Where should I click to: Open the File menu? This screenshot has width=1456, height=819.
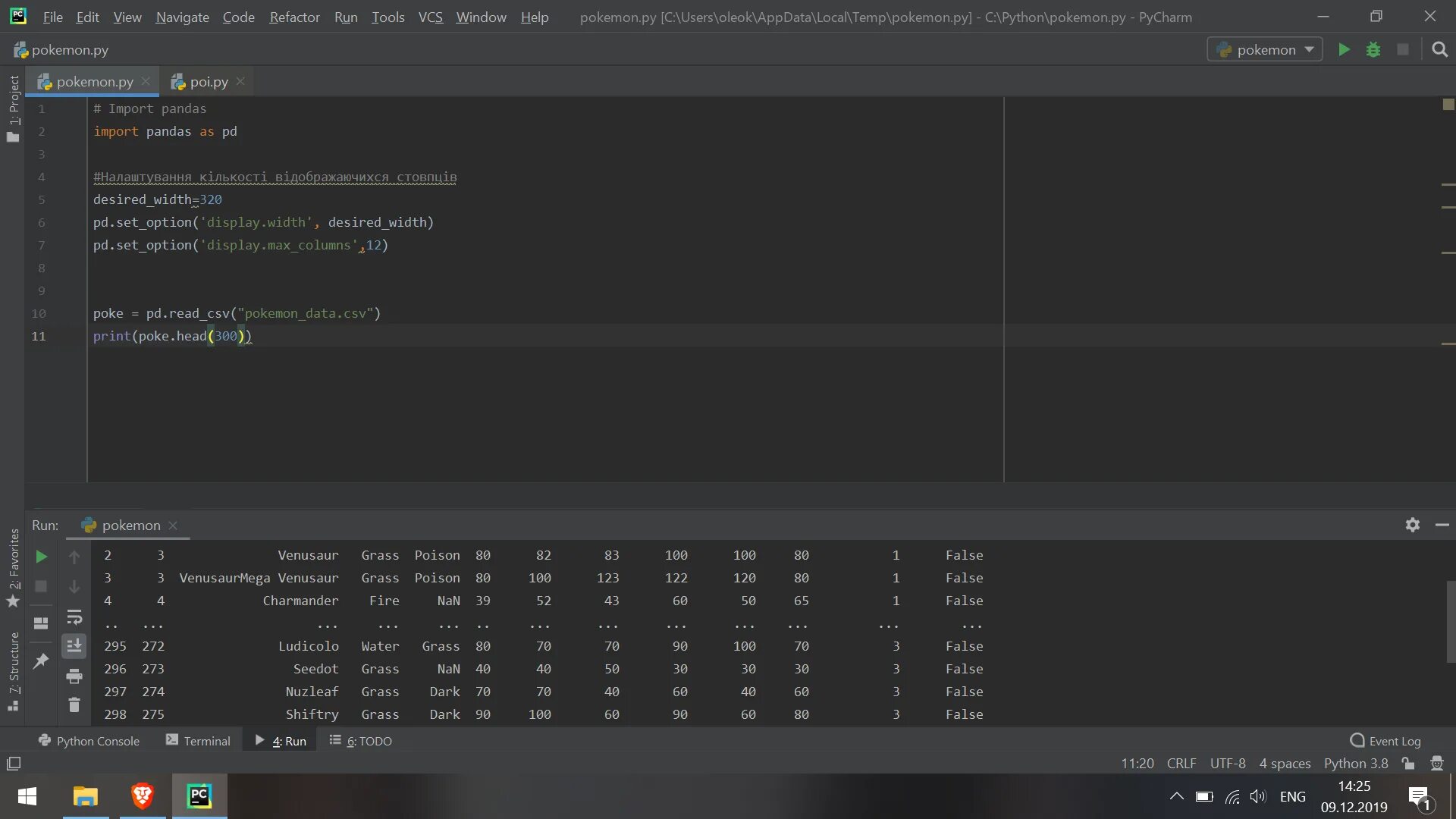coord(52,17)
